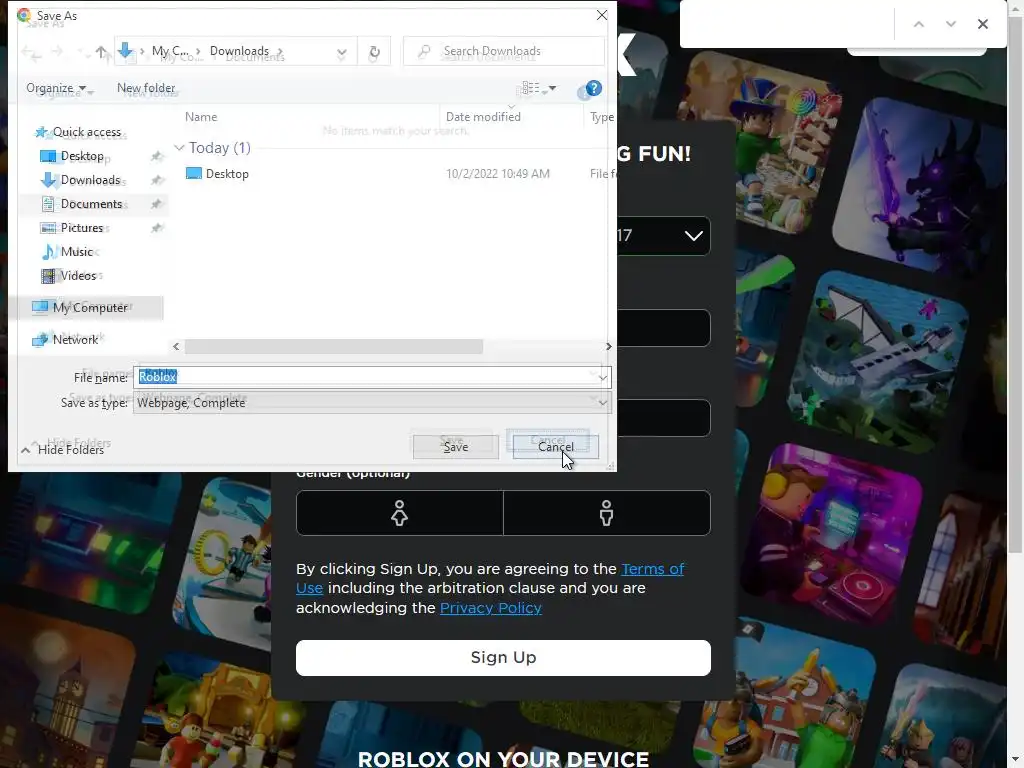Click My Computer breadcrumb segment

(x=170, y=51)
